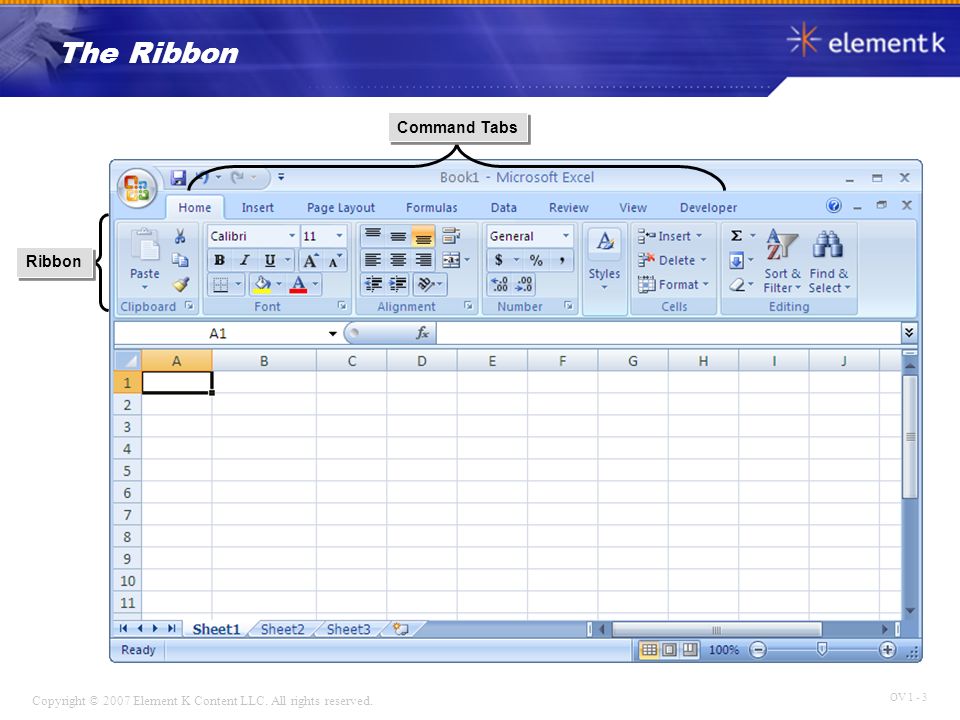Image resolution: width=960 pixels, height=720 pixels.
Task: Click the Insert Worksheet tab icon
Action: click(x=401, y=629)
